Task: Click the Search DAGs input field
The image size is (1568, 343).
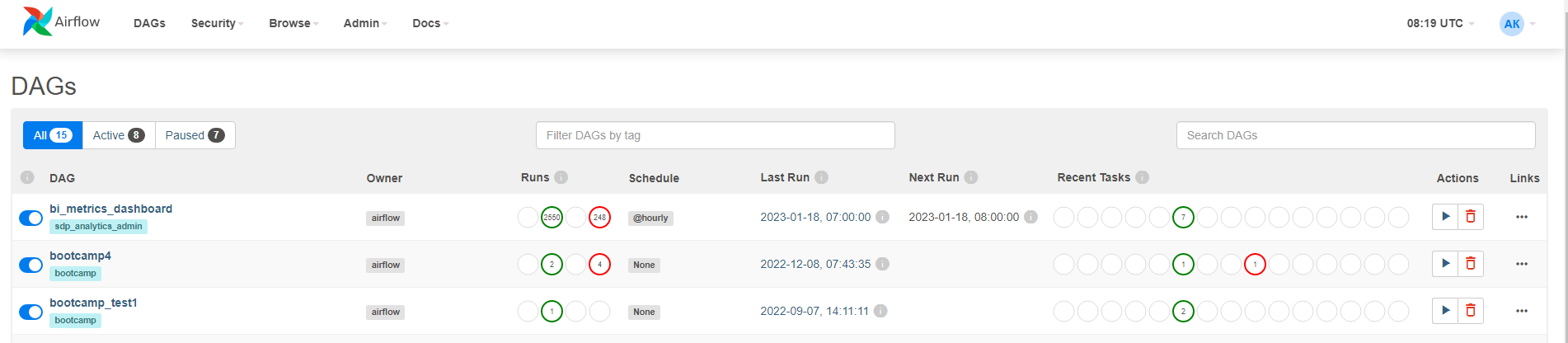Action: [1355, 135]
